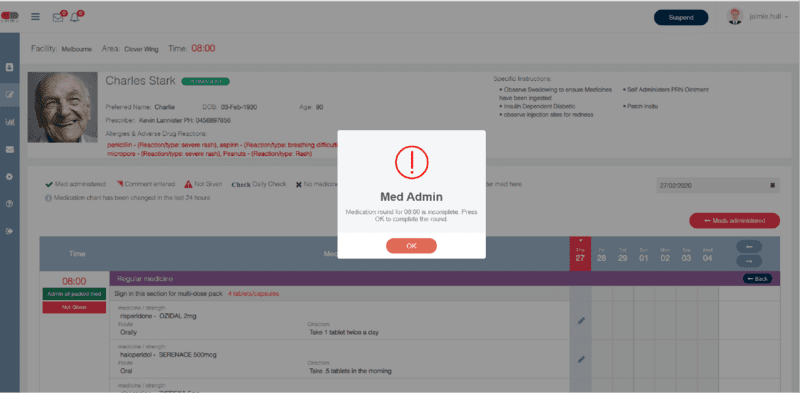Click the Med administered checkmark legend icon

click(49, 184)
